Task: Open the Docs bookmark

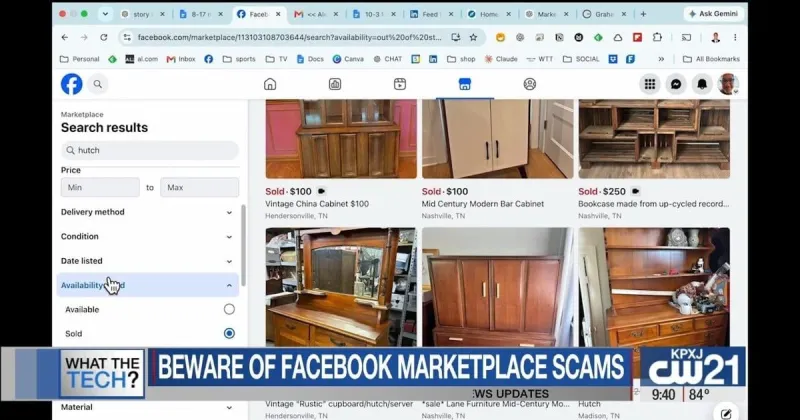Action: pyautogui.click(x=310, y=59)
